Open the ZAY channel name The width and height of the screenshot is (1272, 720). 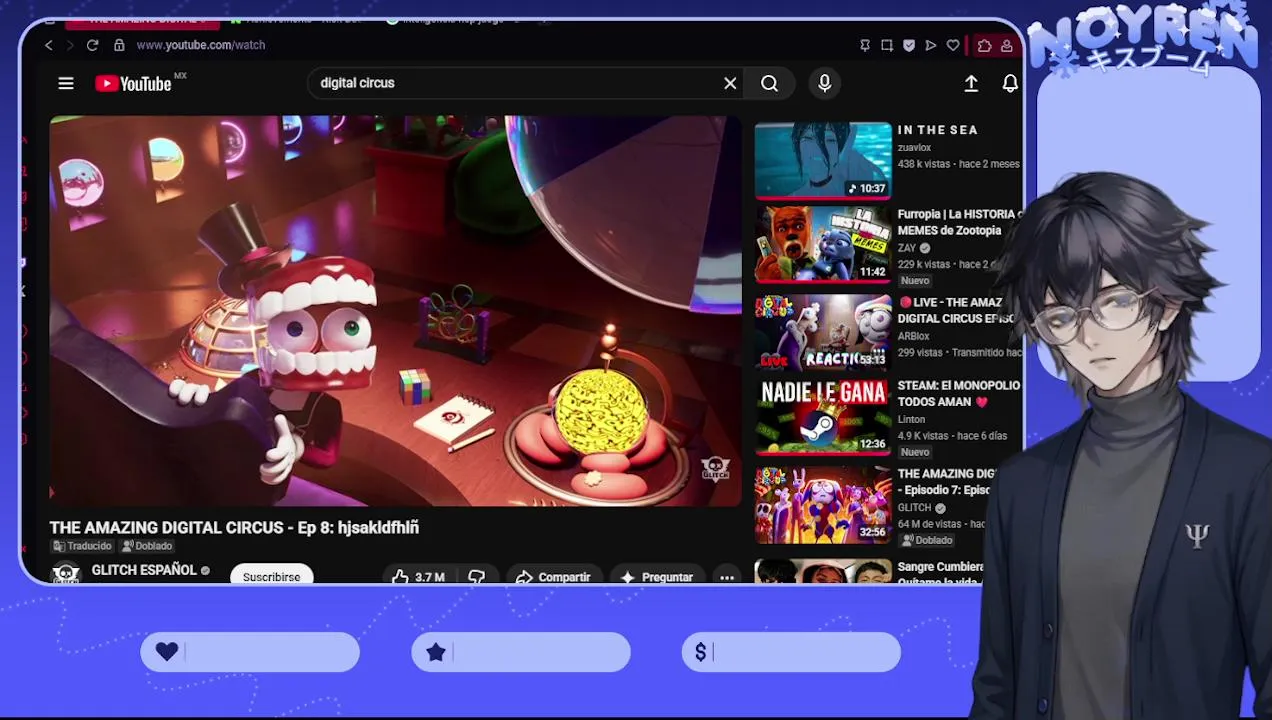907,248
